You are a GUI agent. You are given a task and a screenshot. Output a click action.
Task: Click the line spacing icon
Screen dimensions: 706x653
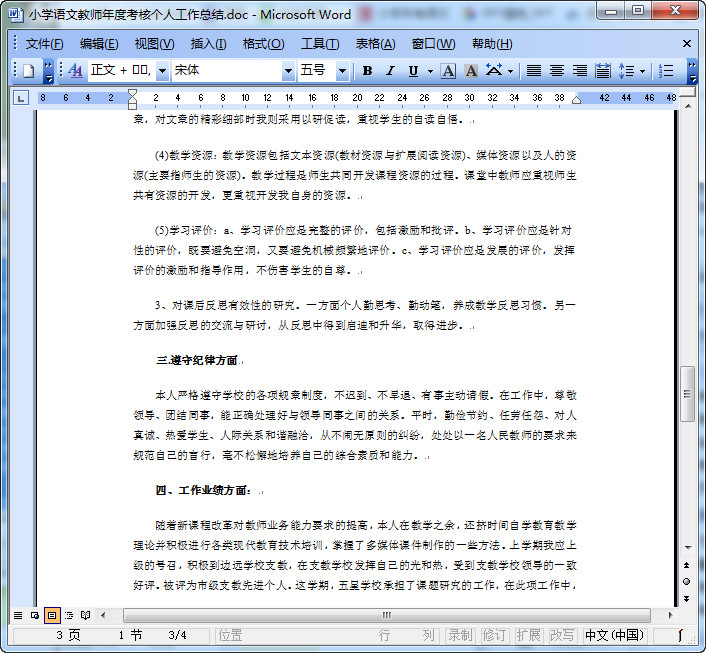pos(626,71)
